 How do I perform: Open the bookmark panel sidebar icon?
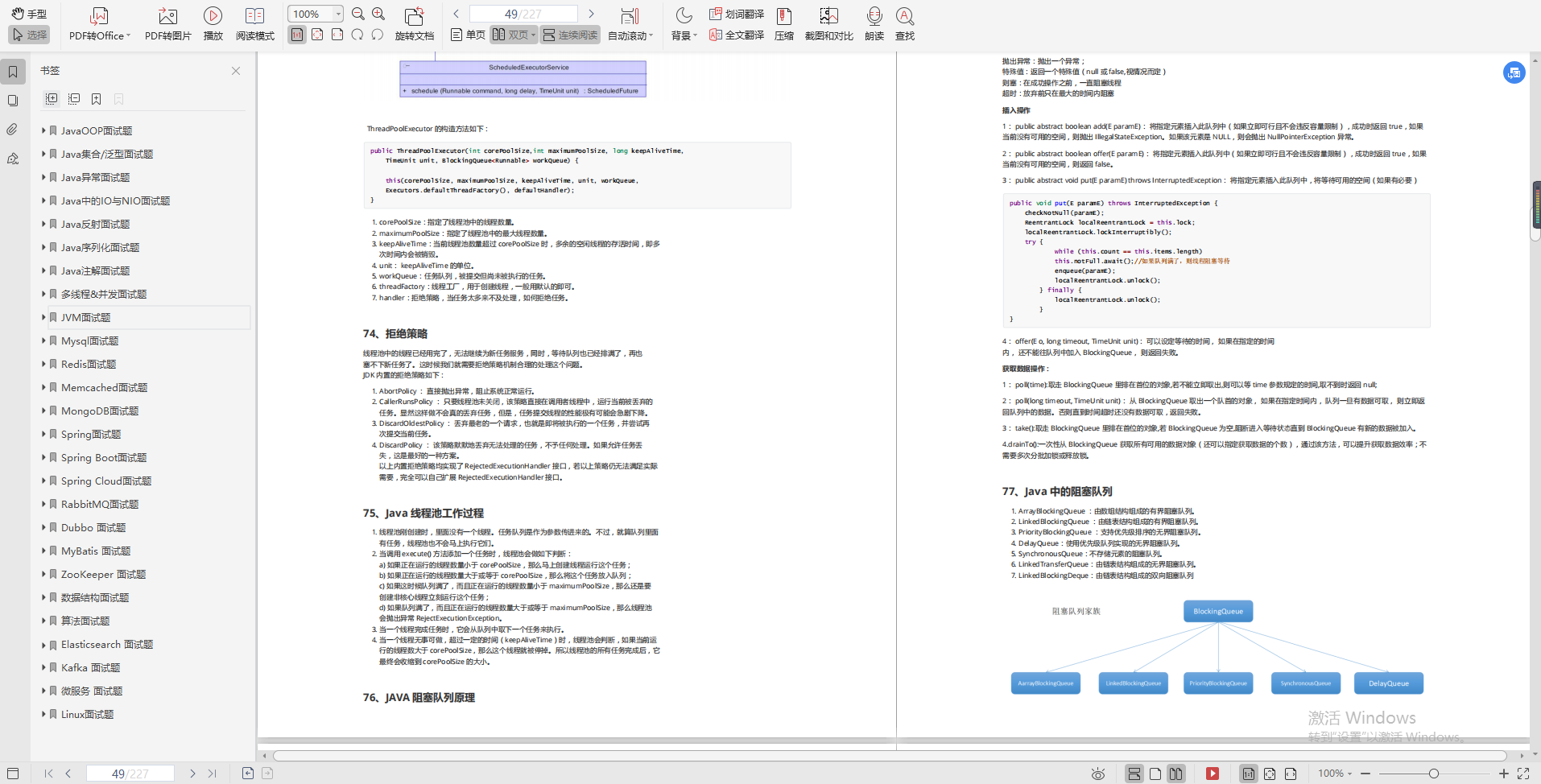coord(13,72)
